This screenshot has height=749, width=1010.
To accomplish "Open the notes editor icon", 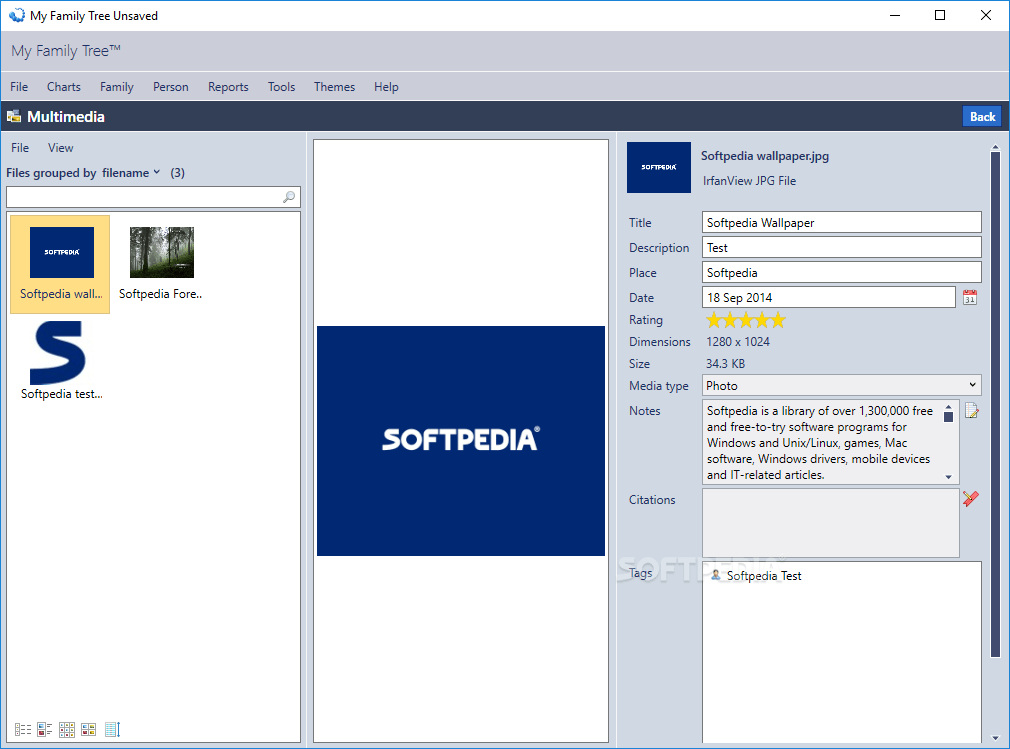I will (x=971, y=410).
